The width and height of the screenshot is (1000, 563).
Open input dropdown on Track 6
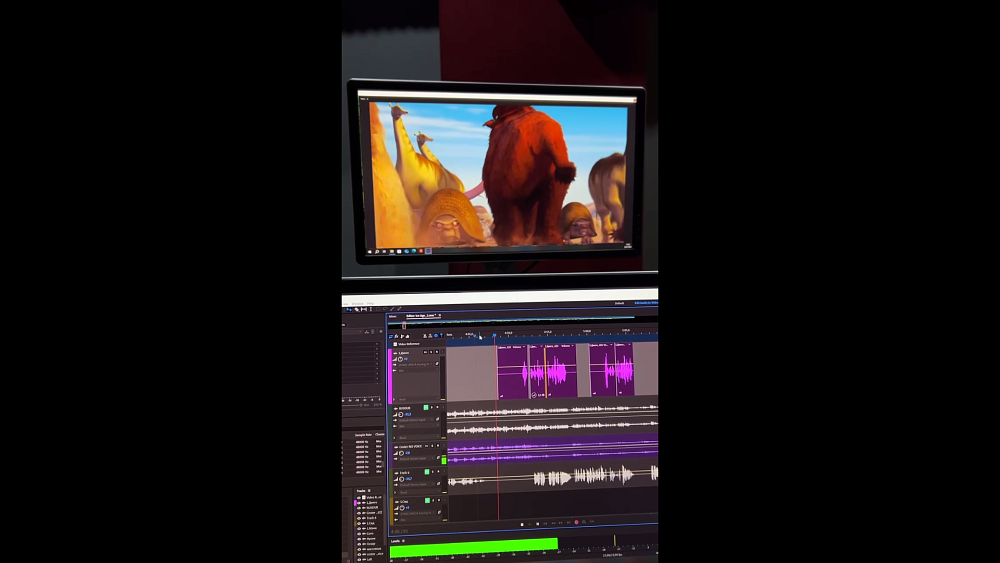(416, 485)
